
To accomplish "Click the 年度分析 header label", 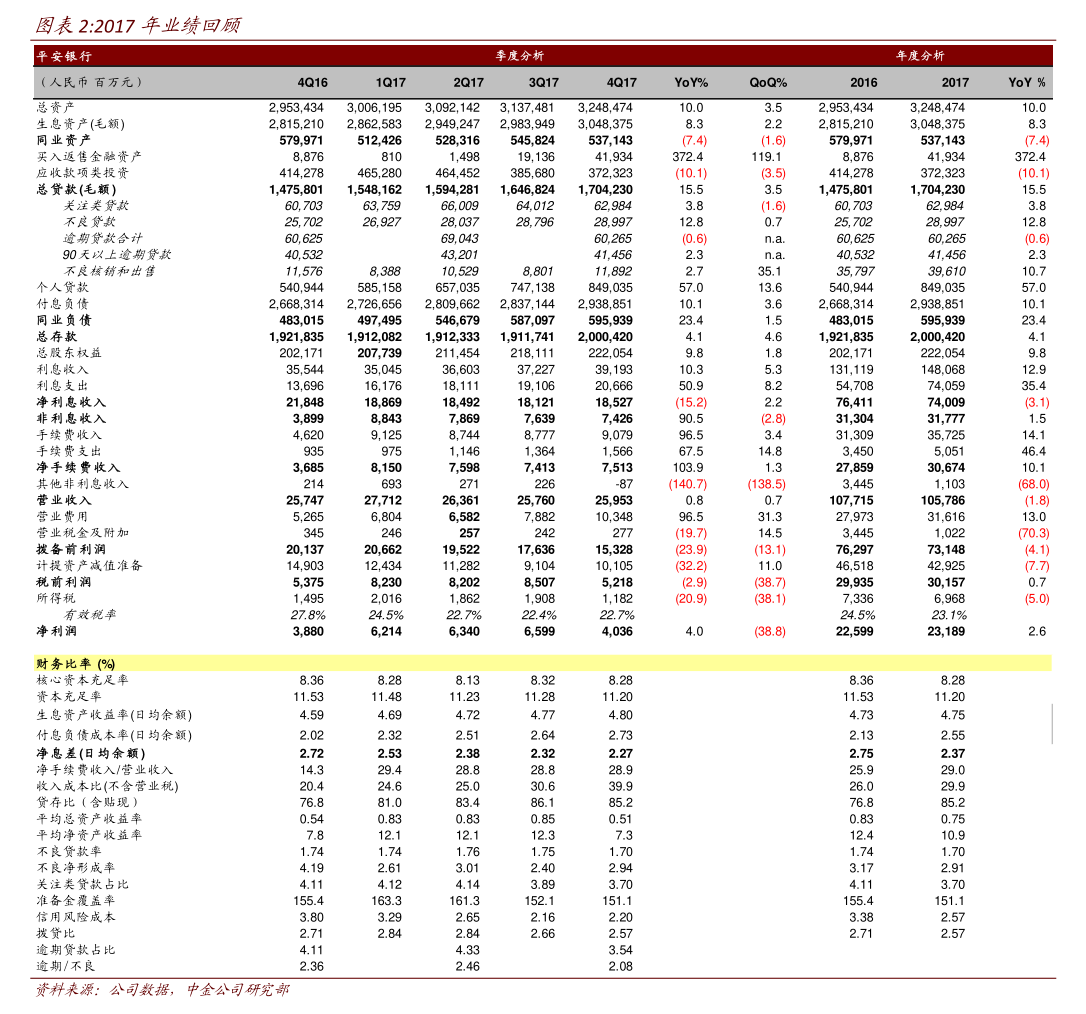I will click(919, 56).
